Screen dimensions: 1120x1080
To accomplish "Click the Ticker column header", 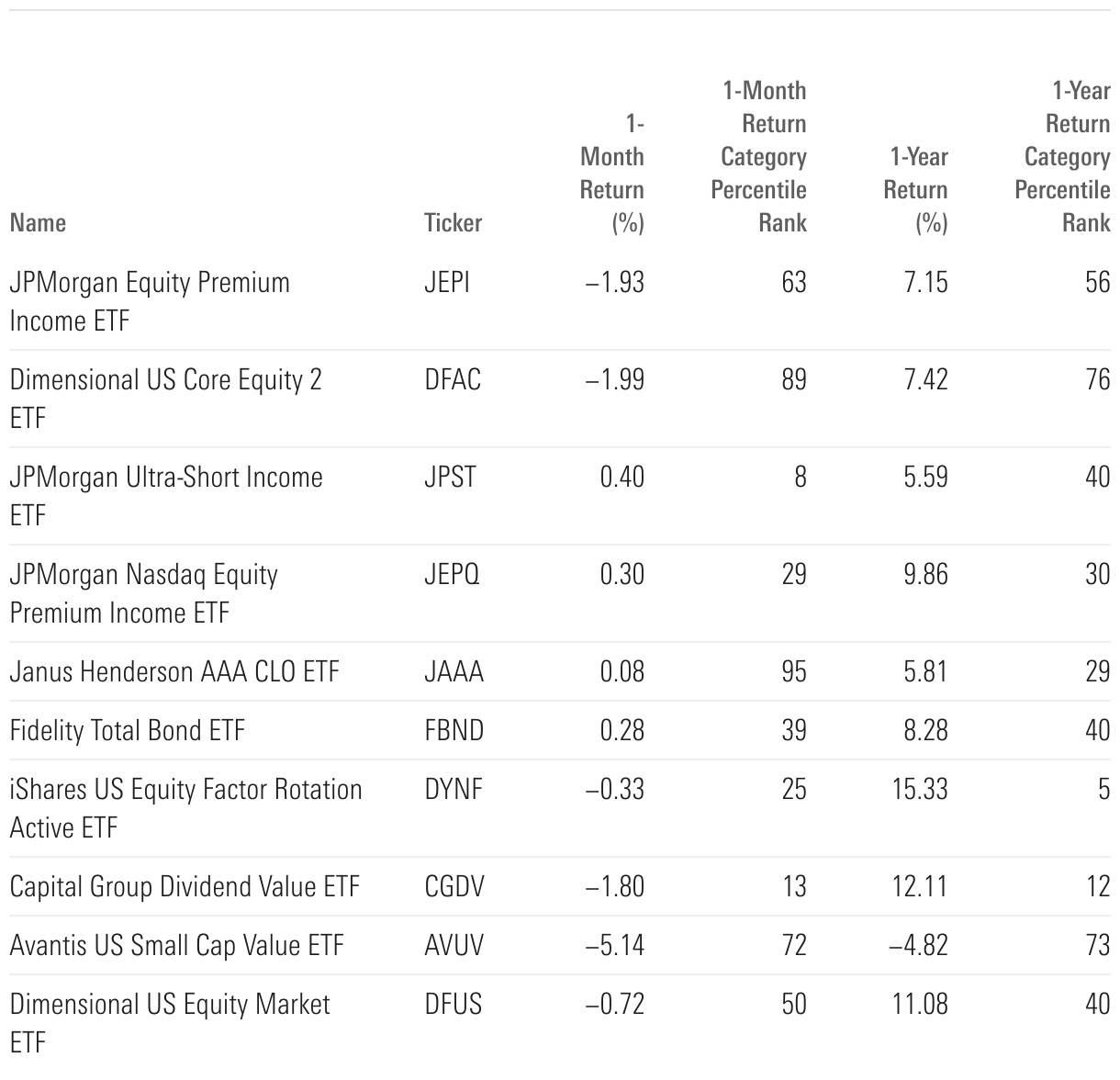I will [x=453, y=223].
